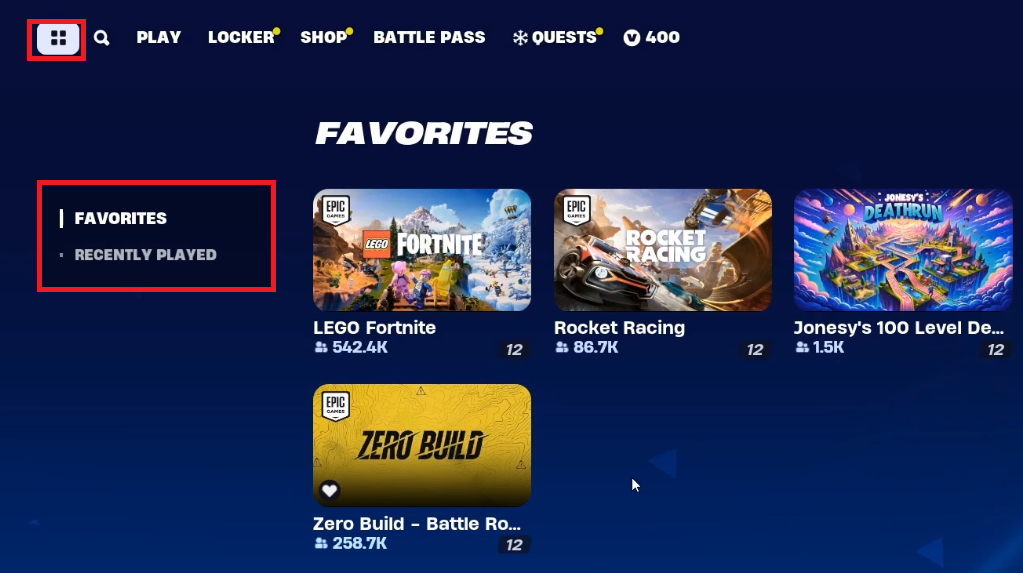
Task: Select Recently Played in the sidebar
Action: [x=145, y=255]
